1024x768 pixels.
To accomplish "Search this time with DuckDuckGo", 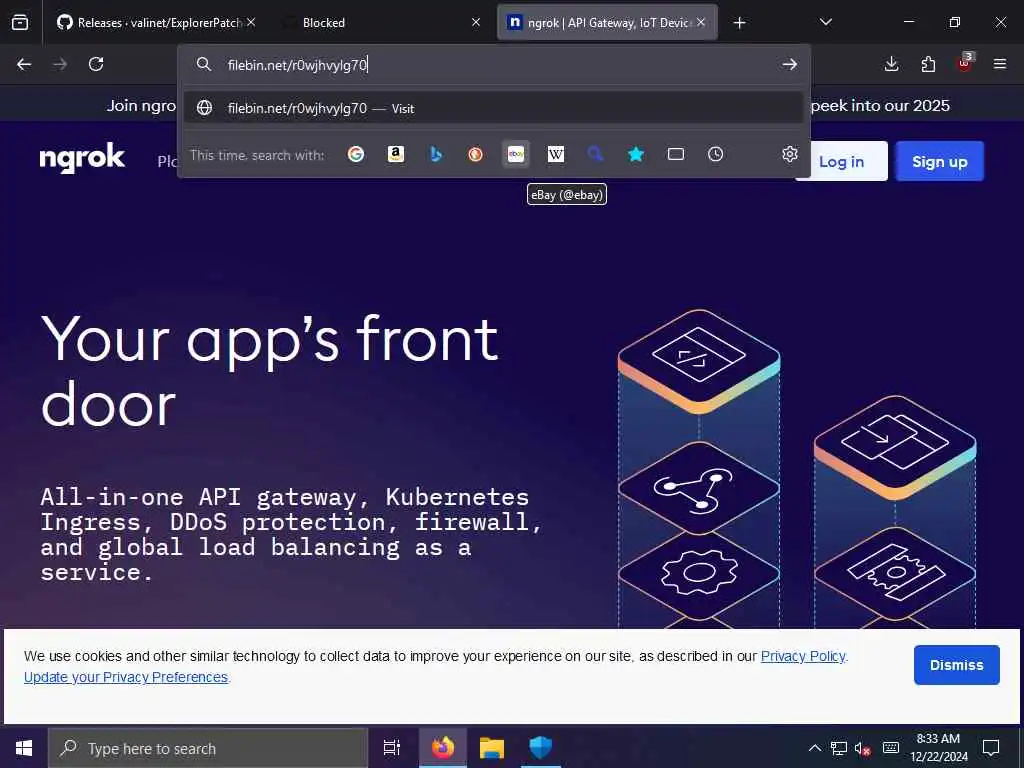I will click(x=475, y=154).
